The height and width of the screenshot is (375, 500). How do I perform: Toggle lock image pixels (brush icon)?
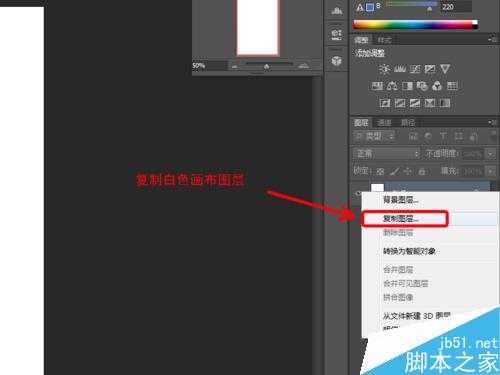pyautogui.click(x=394, y=172)
